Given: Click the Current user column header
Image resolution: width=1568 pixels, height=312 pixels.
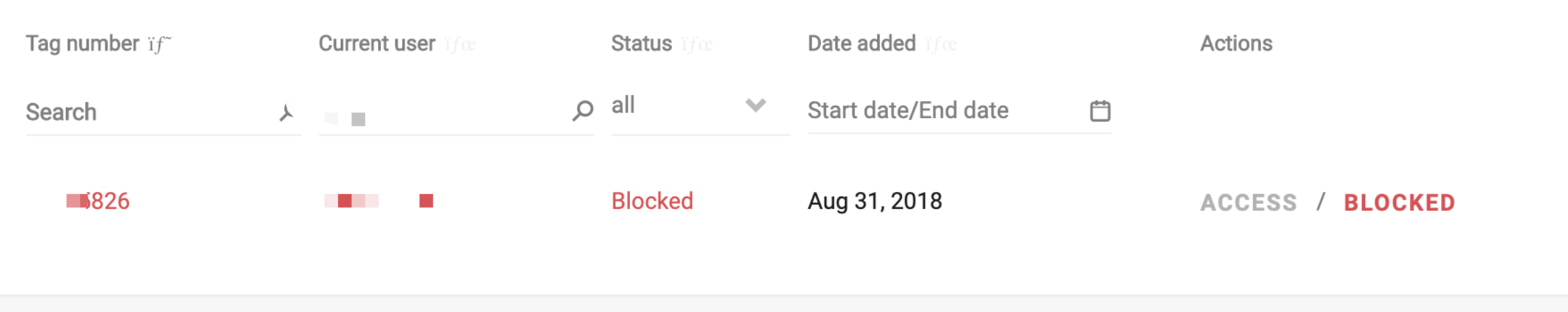Looking at the screenshot, I should point(377,43).
